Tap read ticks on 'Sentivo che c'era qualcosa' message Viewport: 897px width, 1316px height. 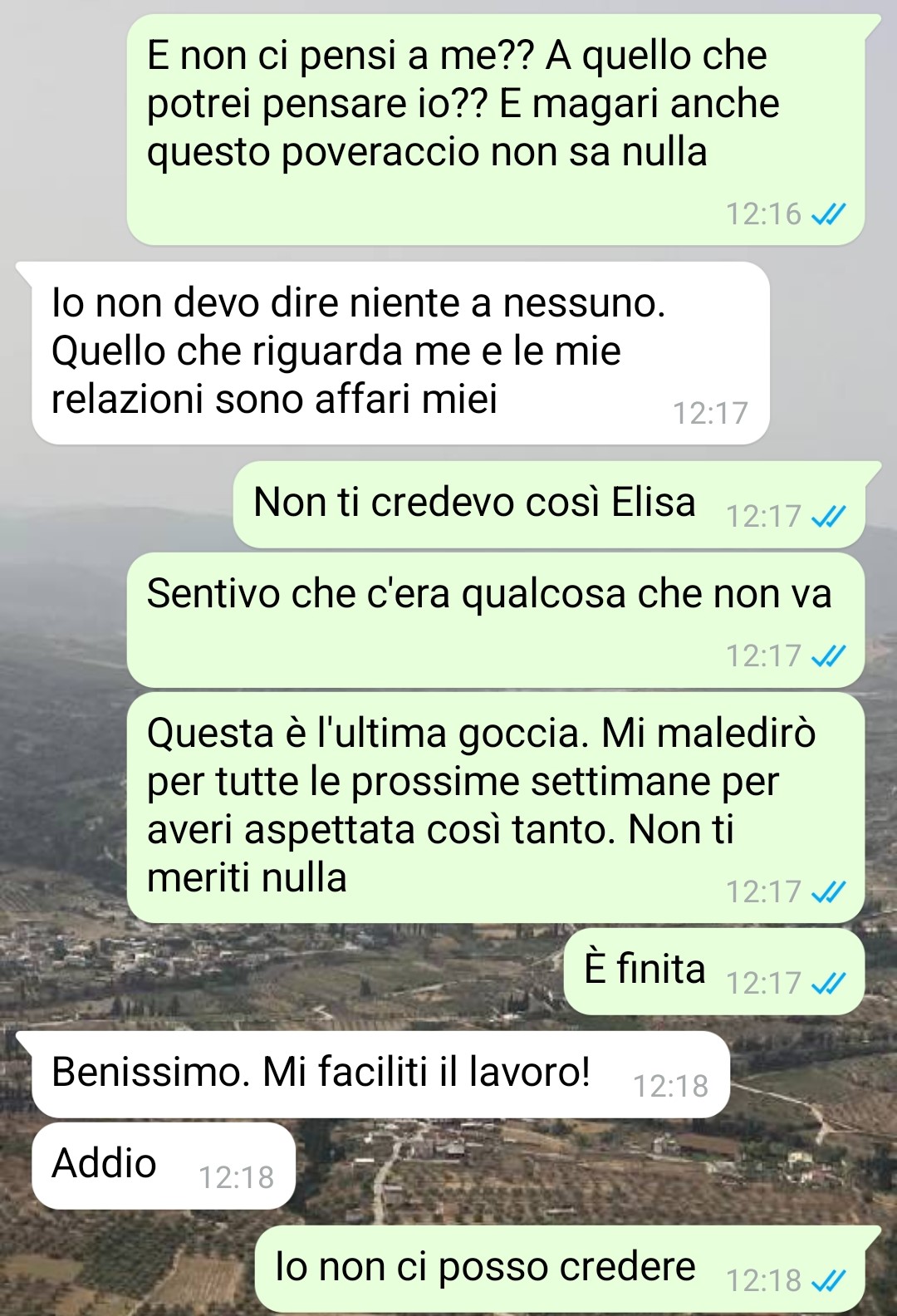828,657
